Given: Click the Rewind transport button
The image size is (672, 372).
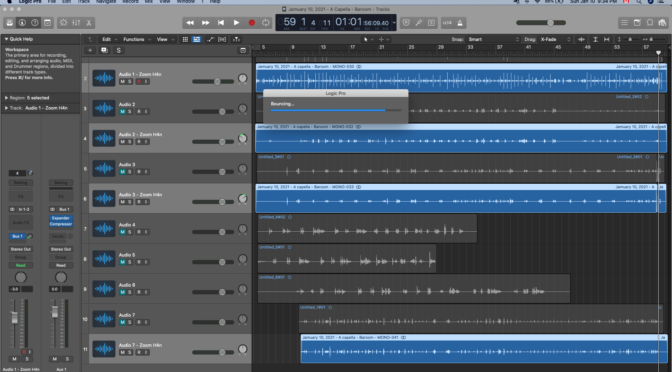Looking at the screenshot, I should coord(190,23).
